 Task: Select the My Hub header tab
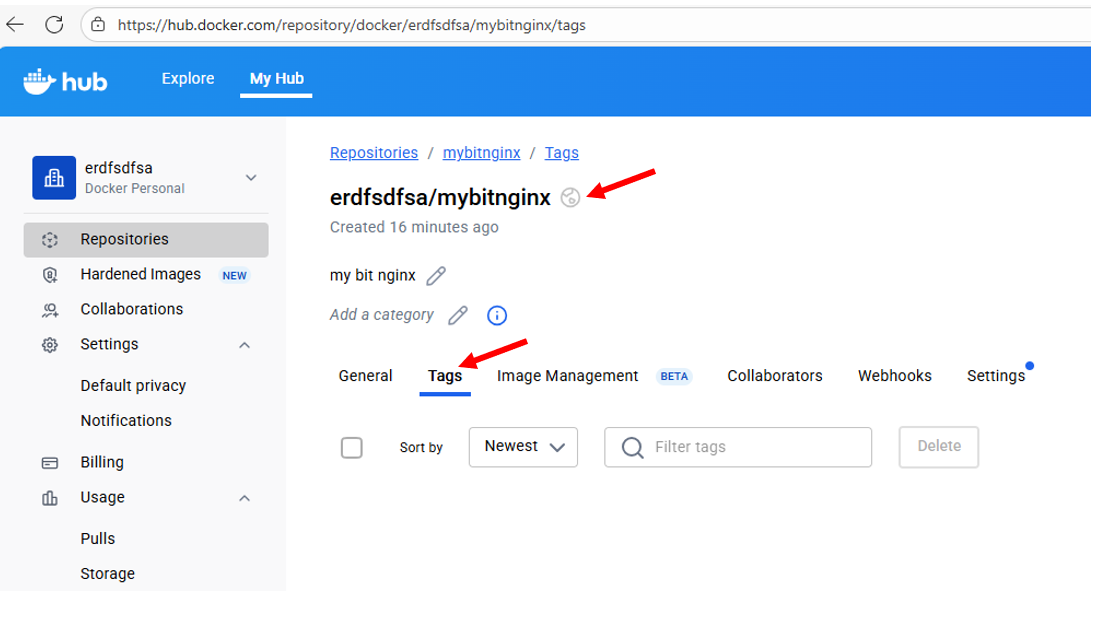(277, 79)
